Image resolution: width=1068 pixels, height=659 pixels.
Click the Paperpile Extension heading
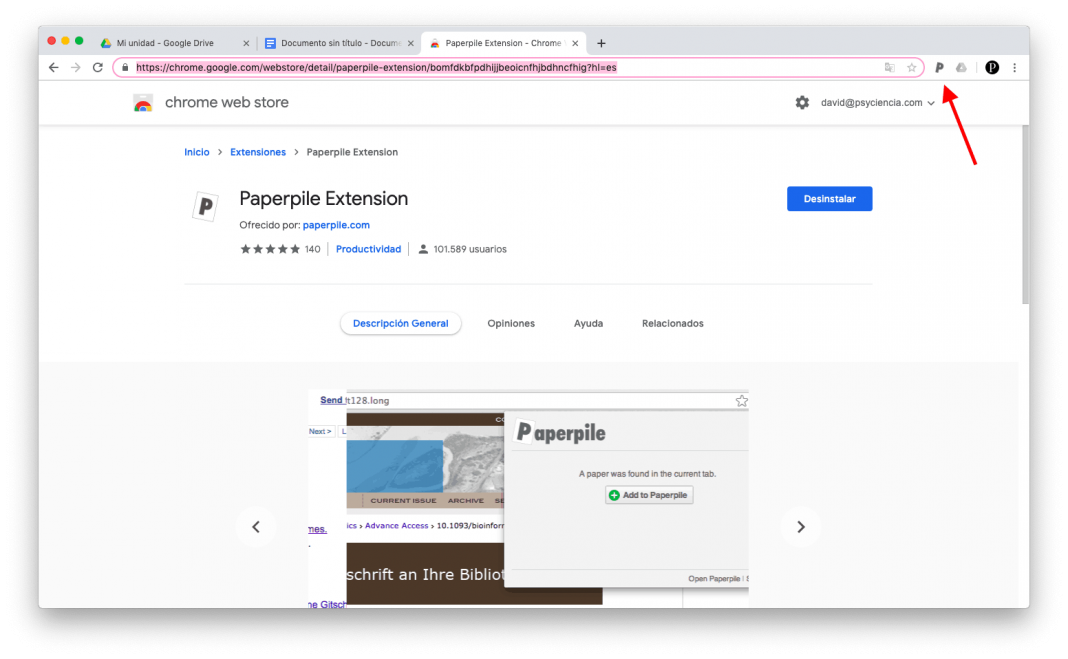(x=324, y=199)
